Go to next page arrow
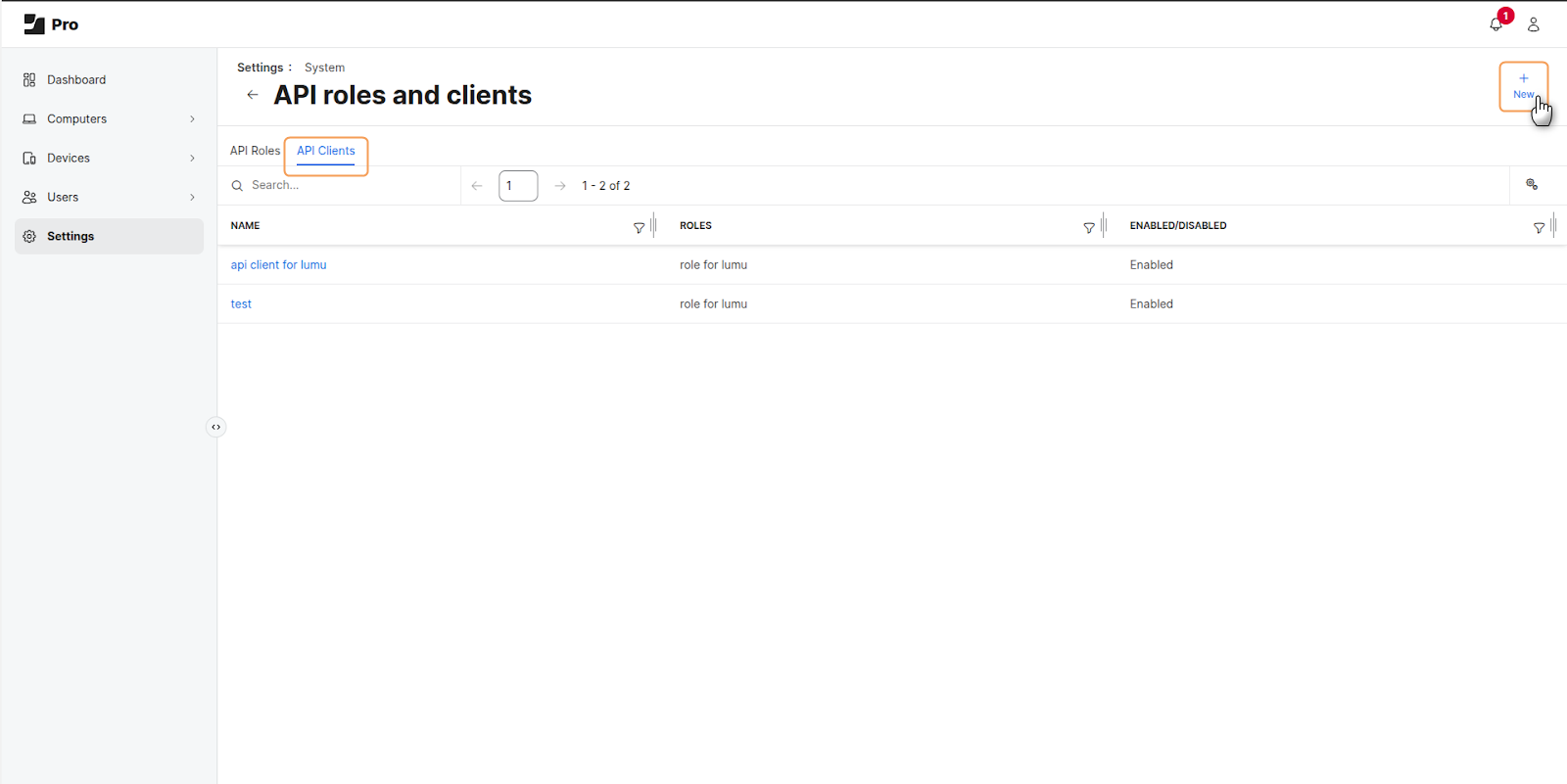The height and width of the screenshot is (784, 1567). pyautogui.click(x=560, y=186)
